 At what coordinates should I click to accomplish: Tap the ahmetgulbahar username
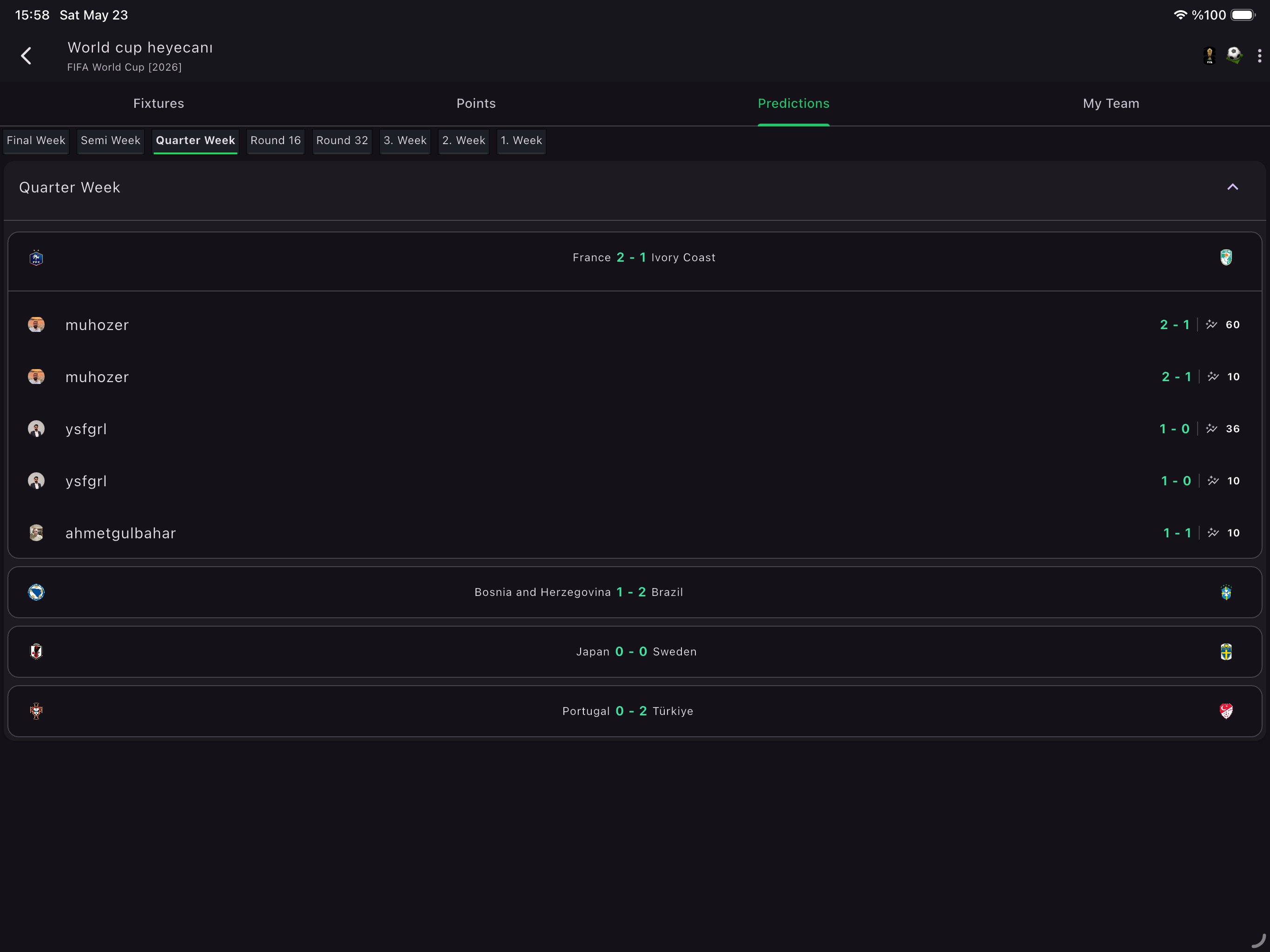120,534
